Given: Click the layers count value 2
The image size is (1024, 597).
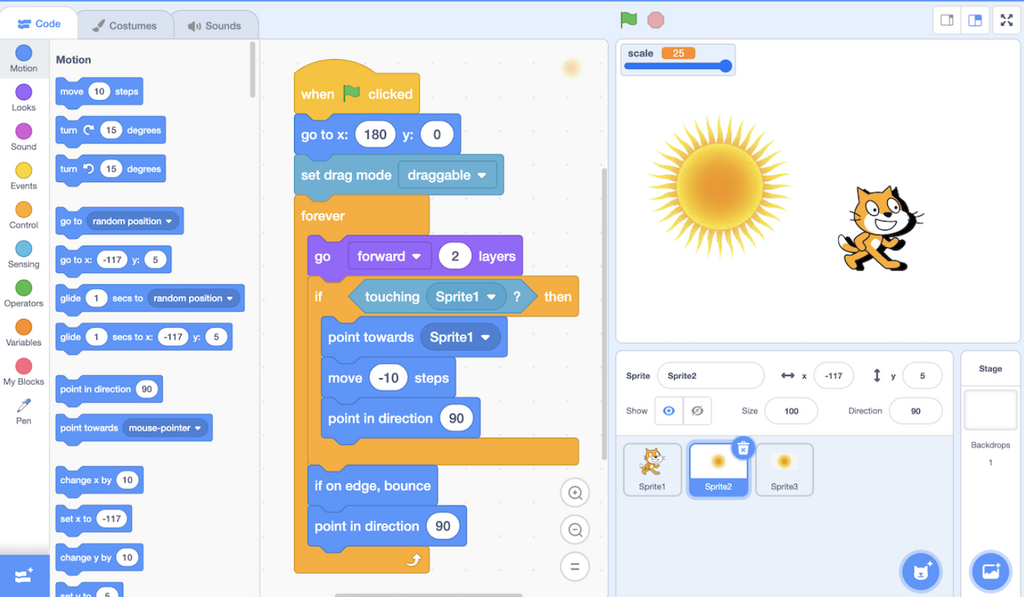Looking at the screenshot, I should 455,256.
